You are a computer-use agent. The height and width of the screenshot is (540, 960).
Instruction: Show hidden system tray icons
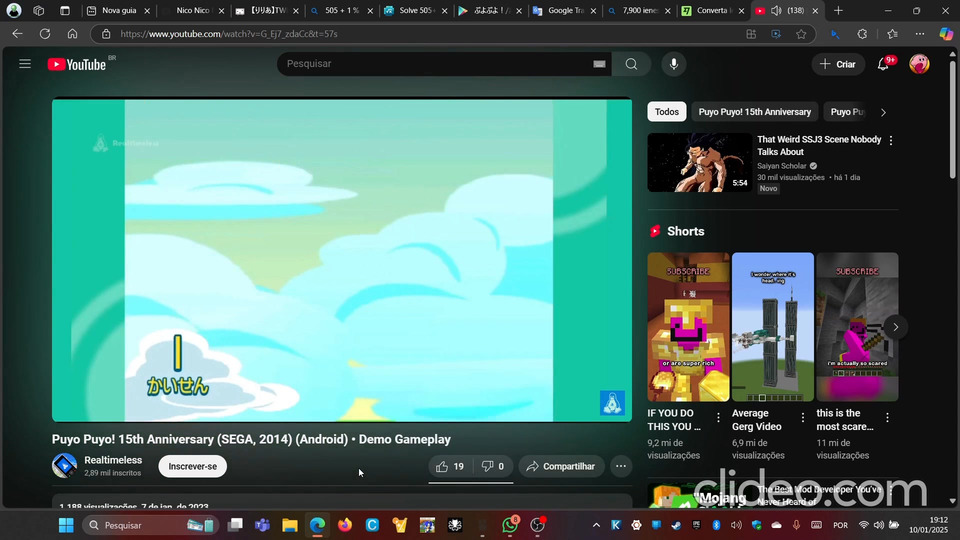[596, 525]
